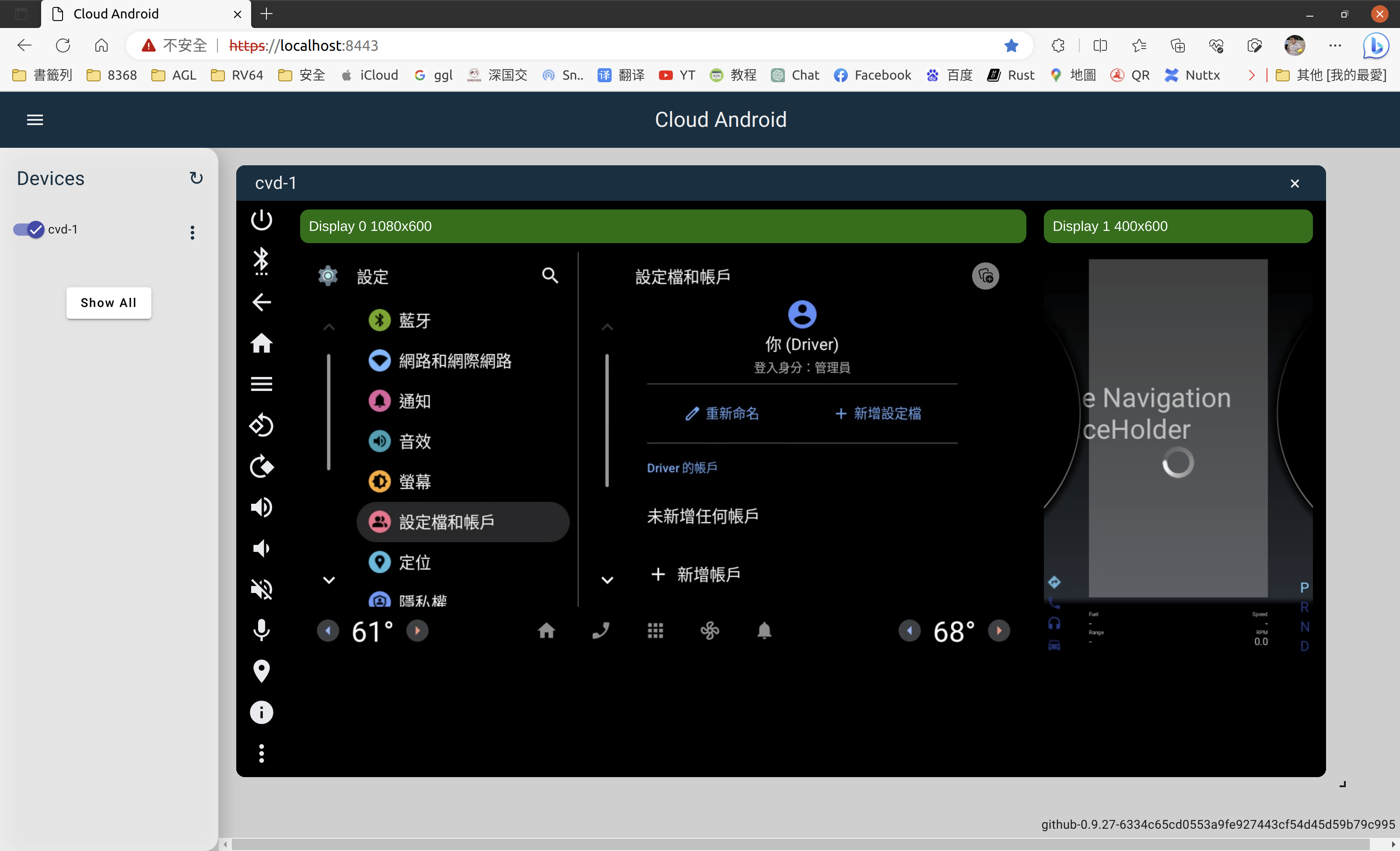Open cvd-1 three-dot options menu

pyautogui.click(x=192, y=232)
